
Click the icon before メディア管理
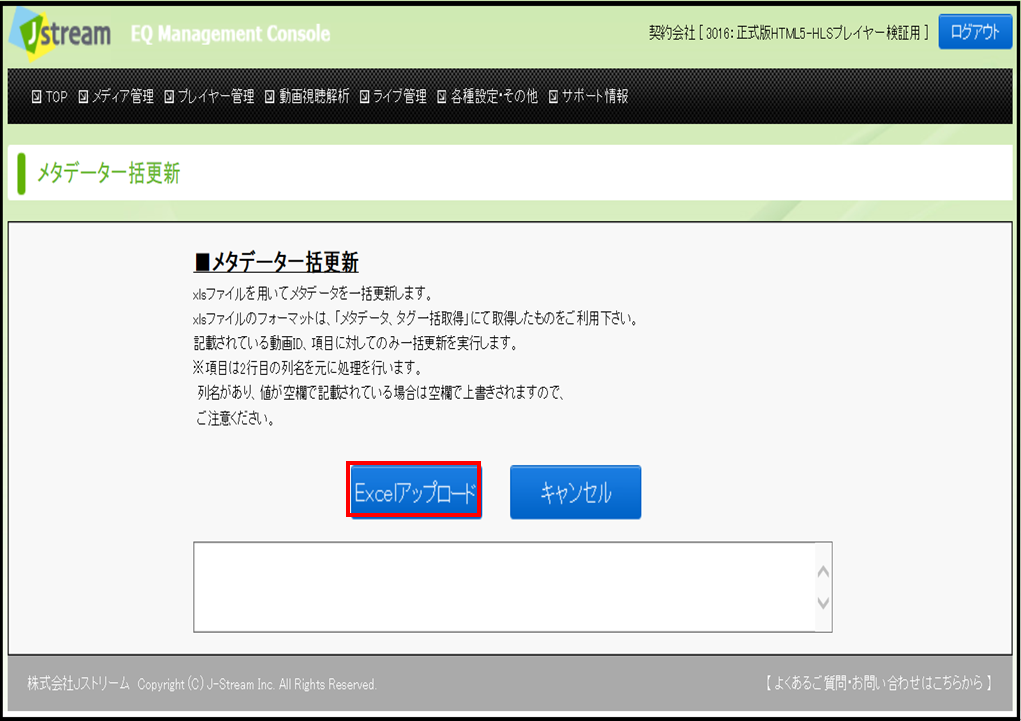click(x=83, y=97)
